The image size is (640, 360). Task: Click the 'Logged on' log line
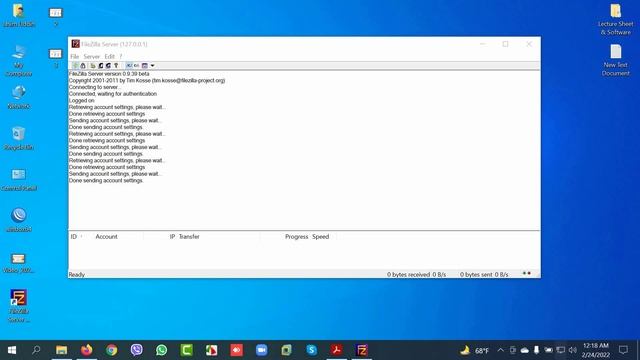(82, 100)
